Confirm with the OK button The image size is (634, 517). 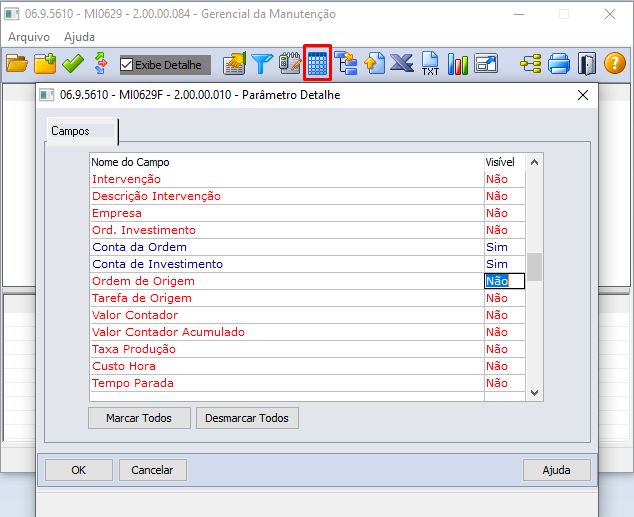pyautogui.click(x=78, y=470)
